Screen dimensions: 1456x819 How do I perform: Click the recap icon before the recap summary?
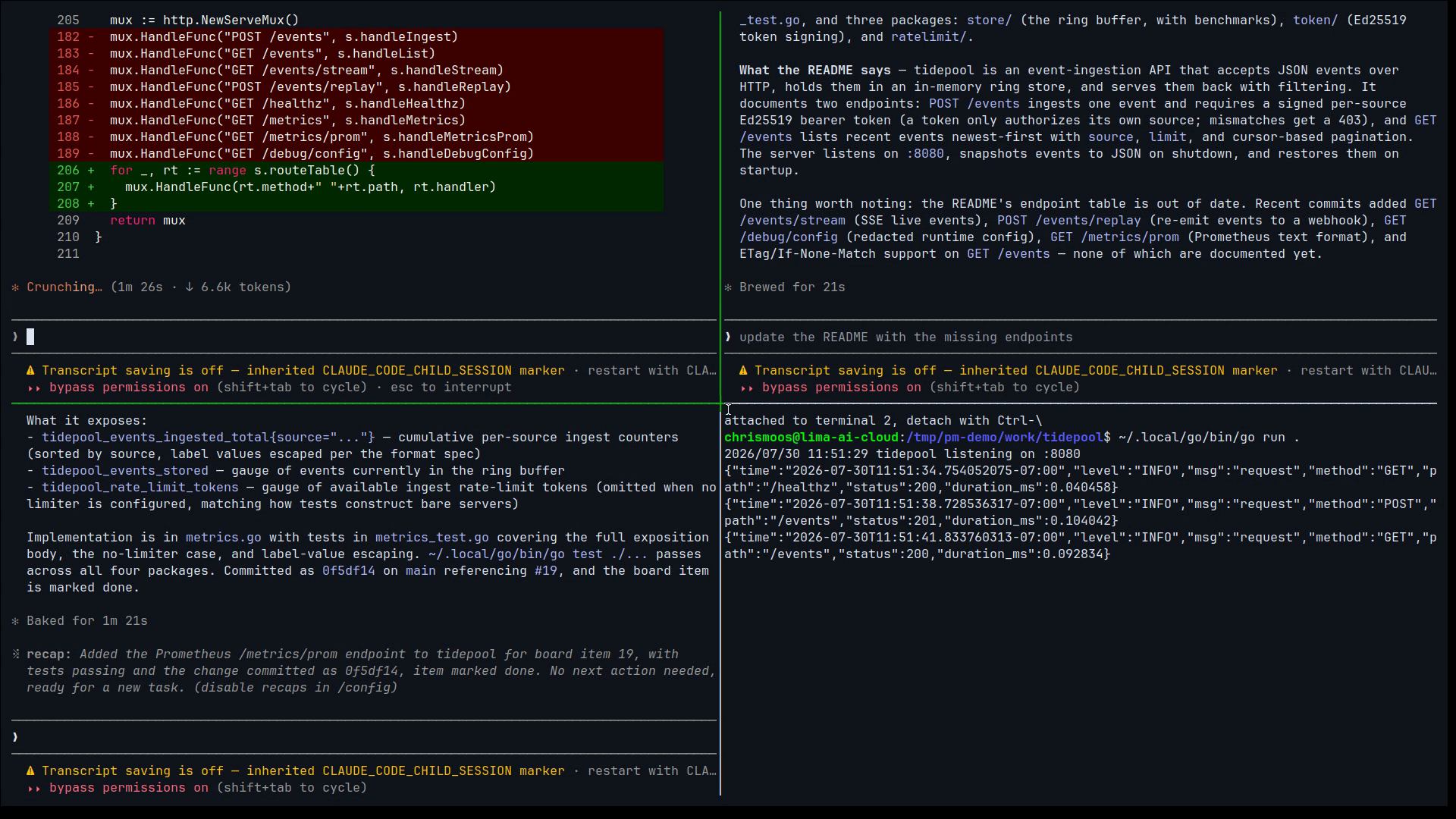click(15, 654)
